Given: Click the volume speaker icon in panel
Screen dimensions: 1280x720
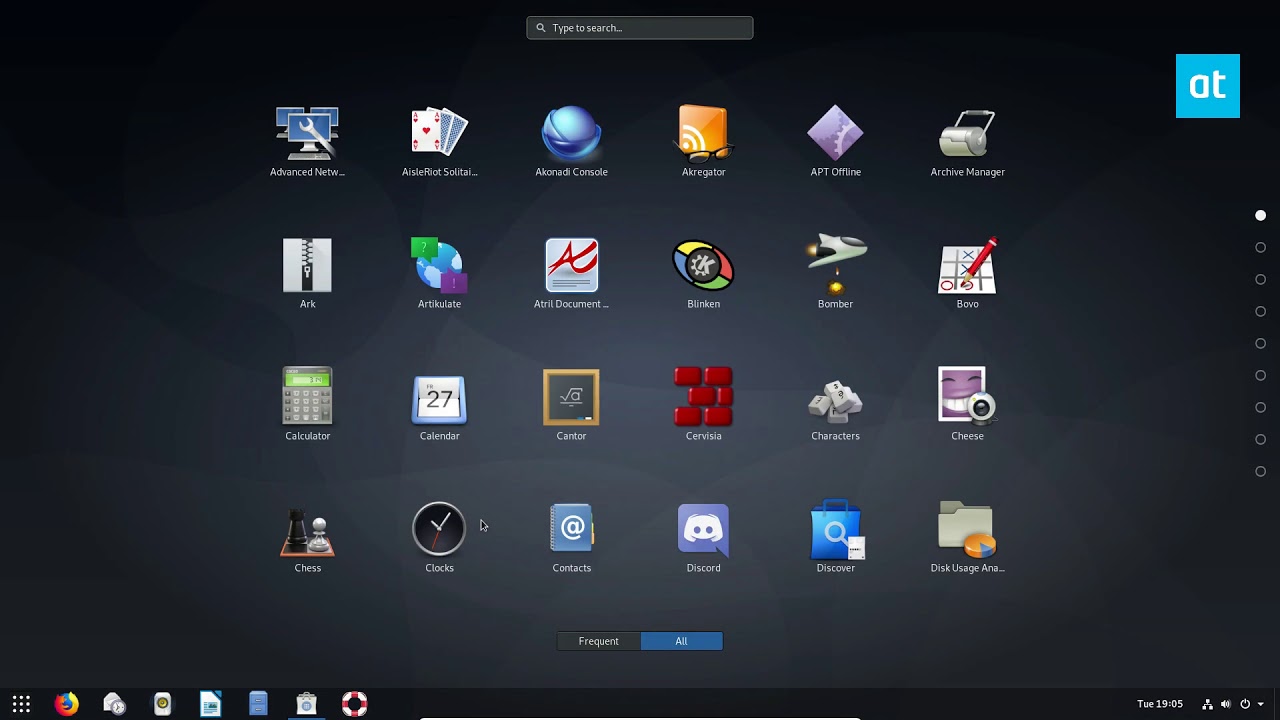Looking at the screenshot, I should click(1225, 704).
